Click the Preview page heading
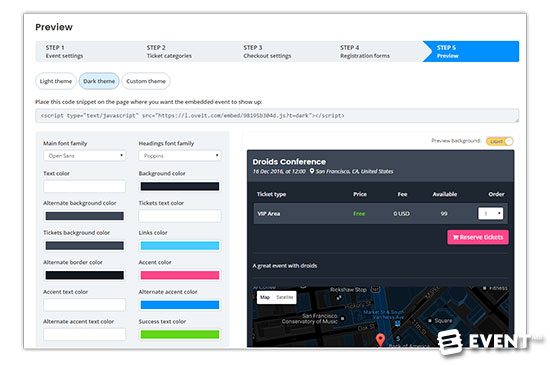Screen dimensions: 550x365 [54, 27]
